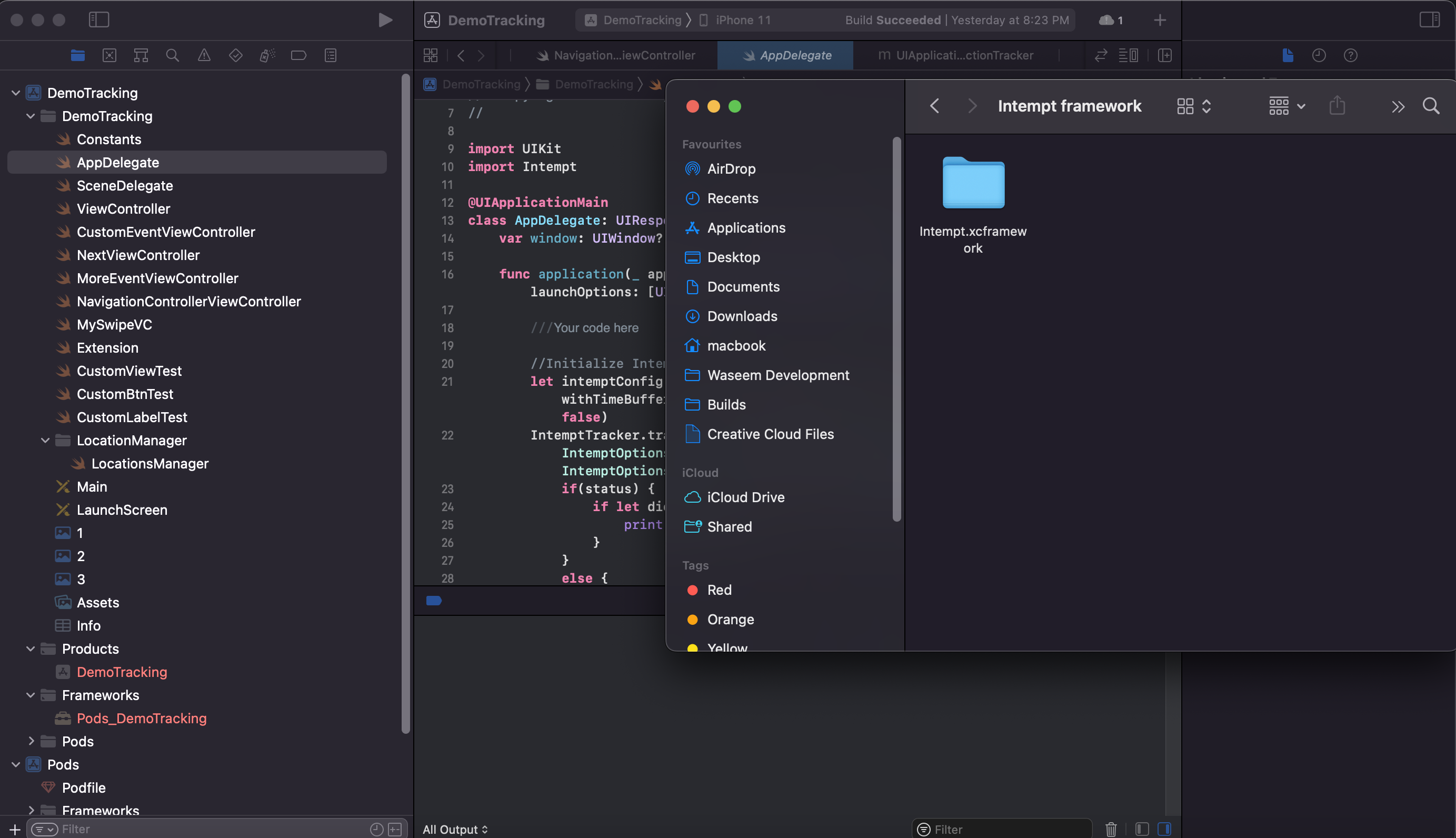The width and height of the screenshot is (1456, 838).
Task: Toggle the Xcode inspector panel
Action: (1430, 20)
